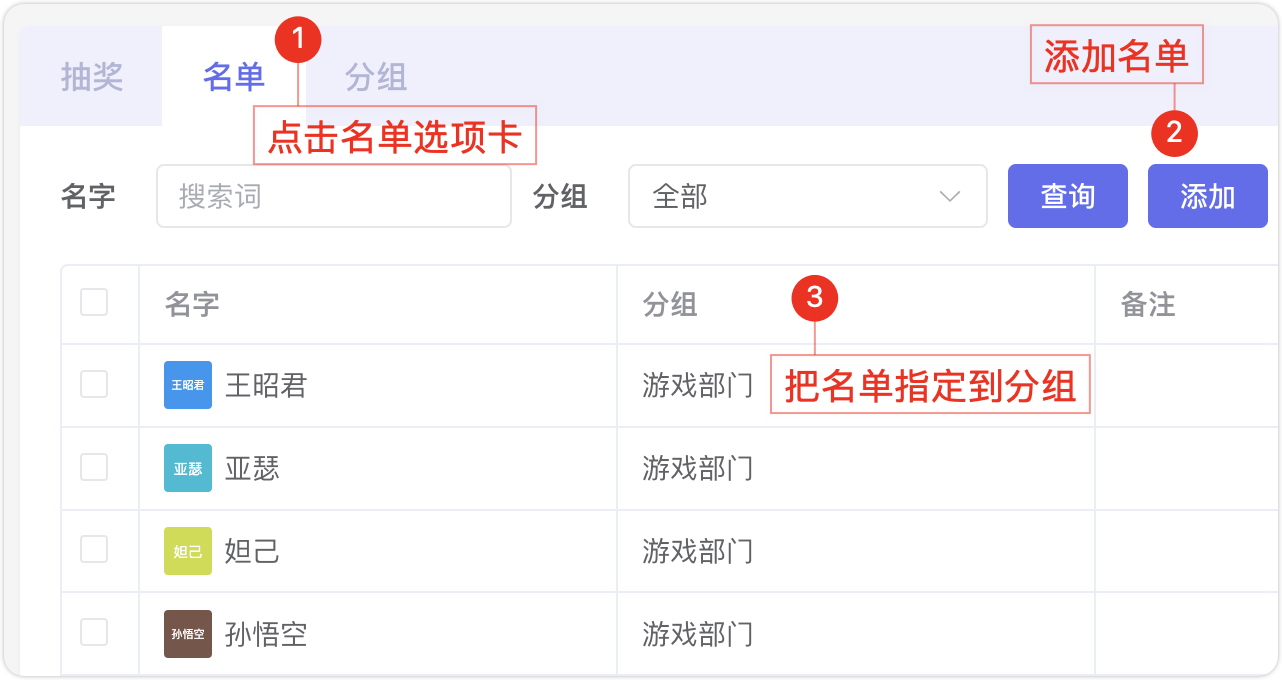Switch to the 抽奖 tab
The height and width of the screenshot is (680, 1282).
tap(92, 77)
